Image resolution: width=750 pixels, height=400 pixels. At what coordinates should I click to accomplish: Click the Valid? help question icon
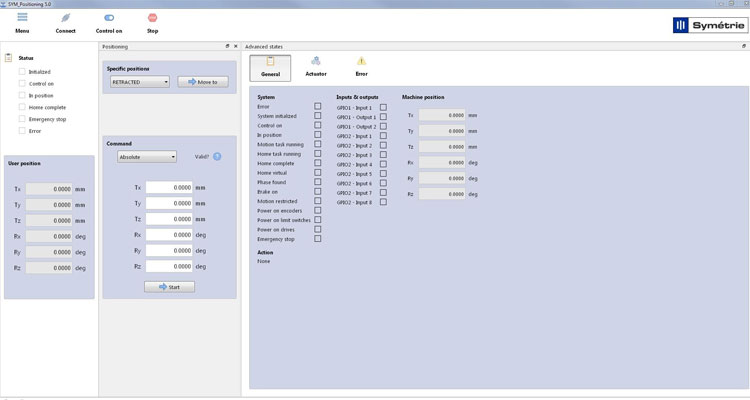(217, 156)
